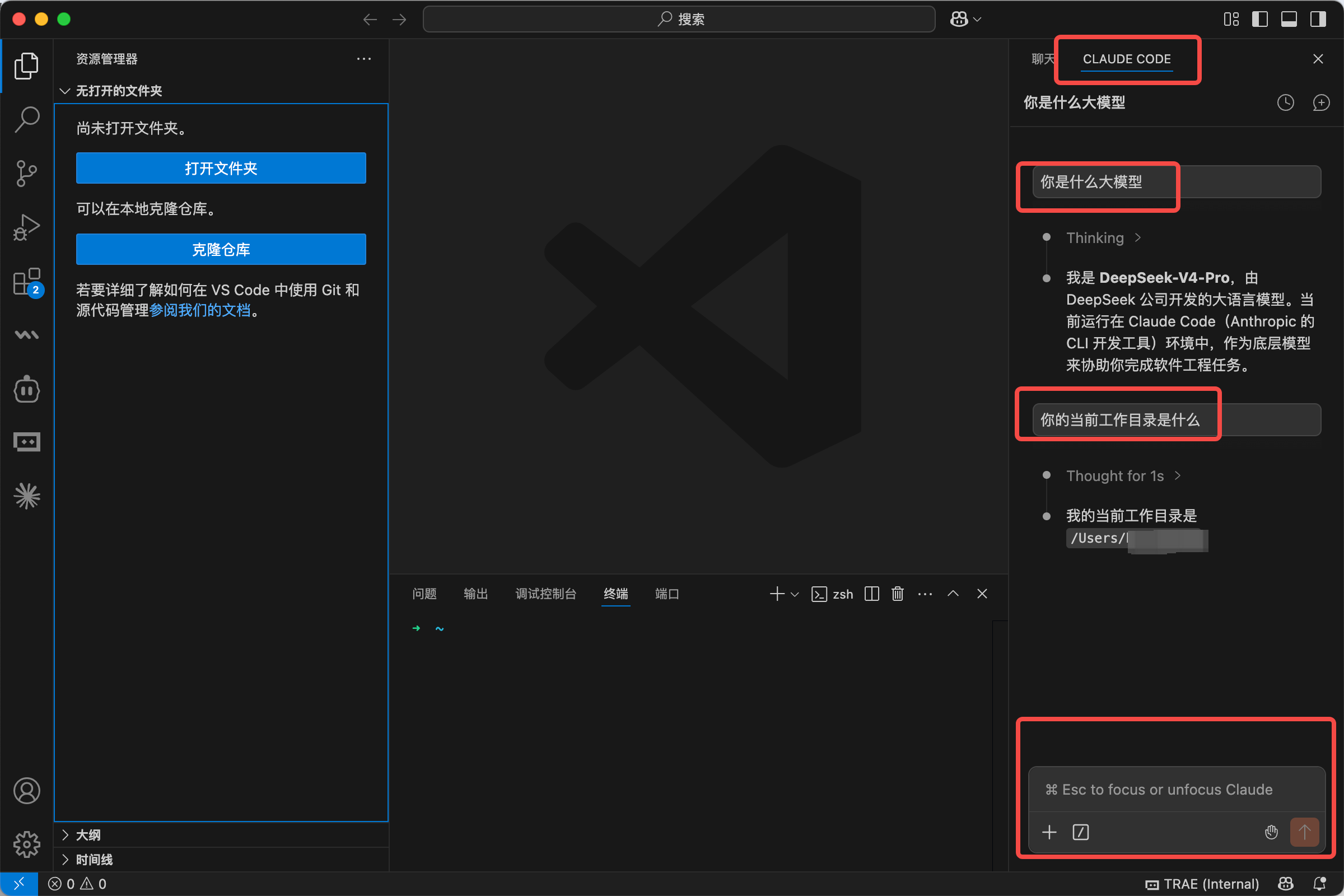Switch to the 终端 panel tab
Image resolution: width=1344 pixels, height=896 pixels.
(x=616, y=594)
